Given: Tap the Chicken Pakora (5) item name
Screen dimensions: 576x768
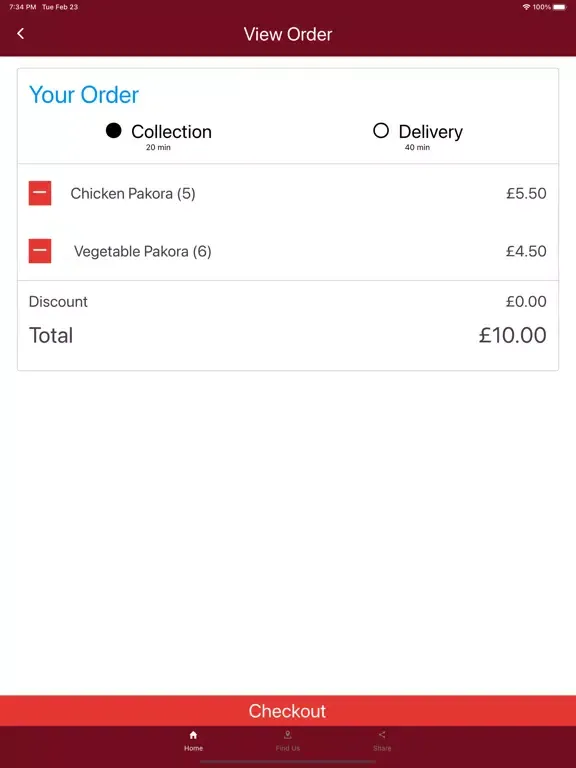Looking at the screenshot, I should click(133, 193).
